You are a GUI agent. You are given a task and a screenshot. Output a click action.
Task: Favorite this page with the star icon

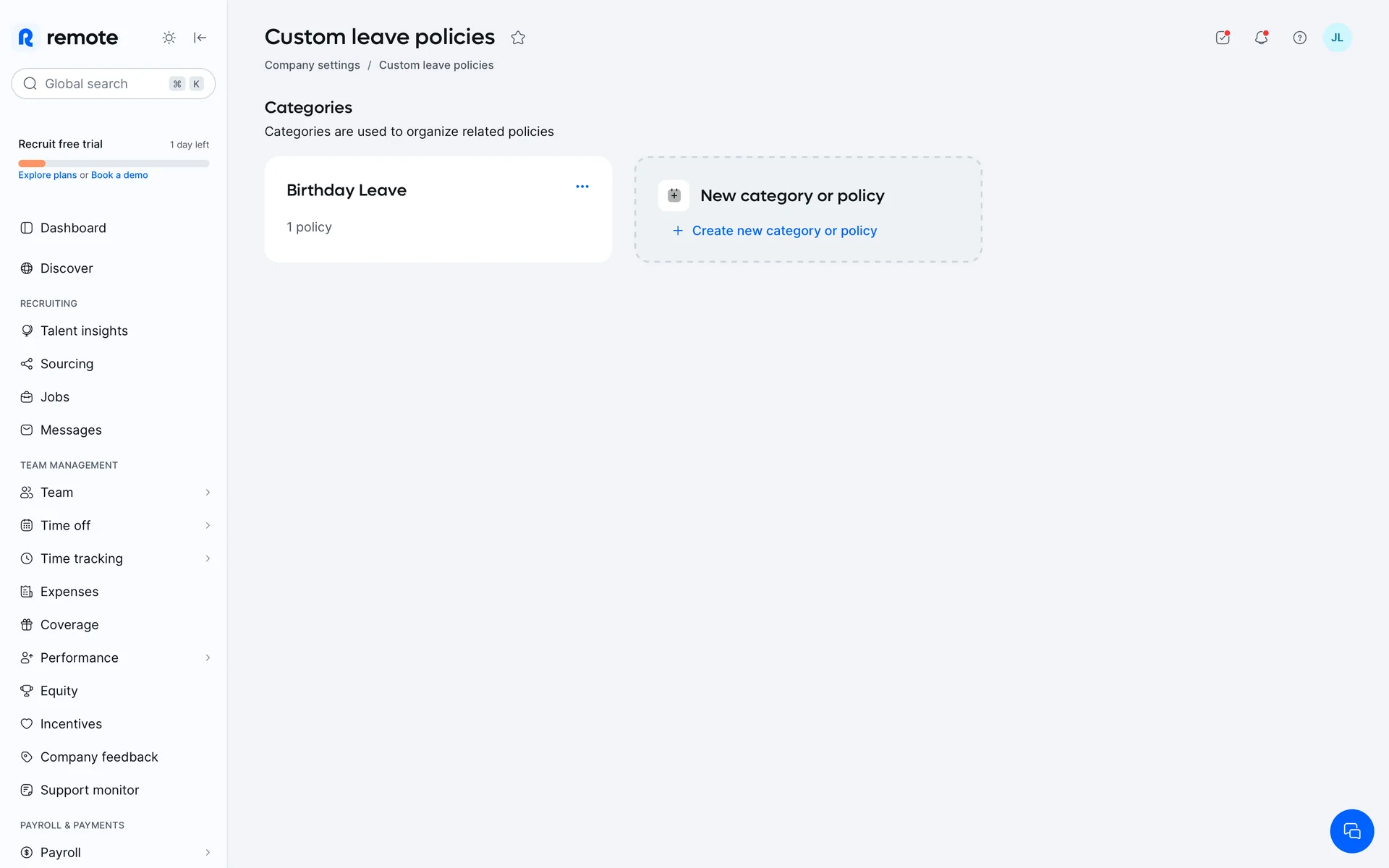click(x=518, y=38)
